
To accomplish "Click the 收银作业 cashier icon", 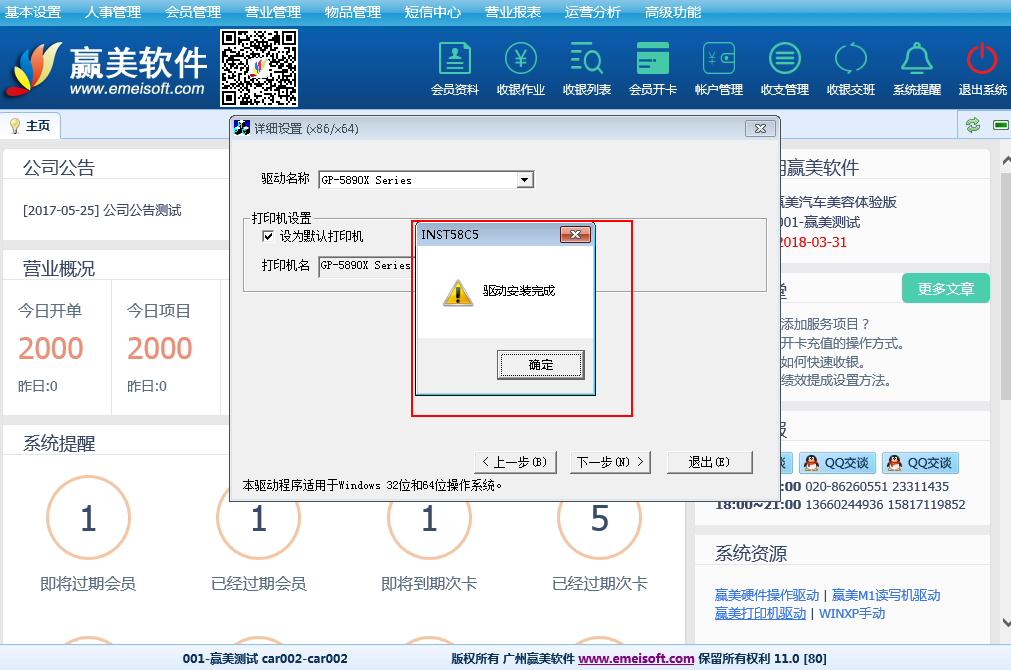I will (520, 60).
